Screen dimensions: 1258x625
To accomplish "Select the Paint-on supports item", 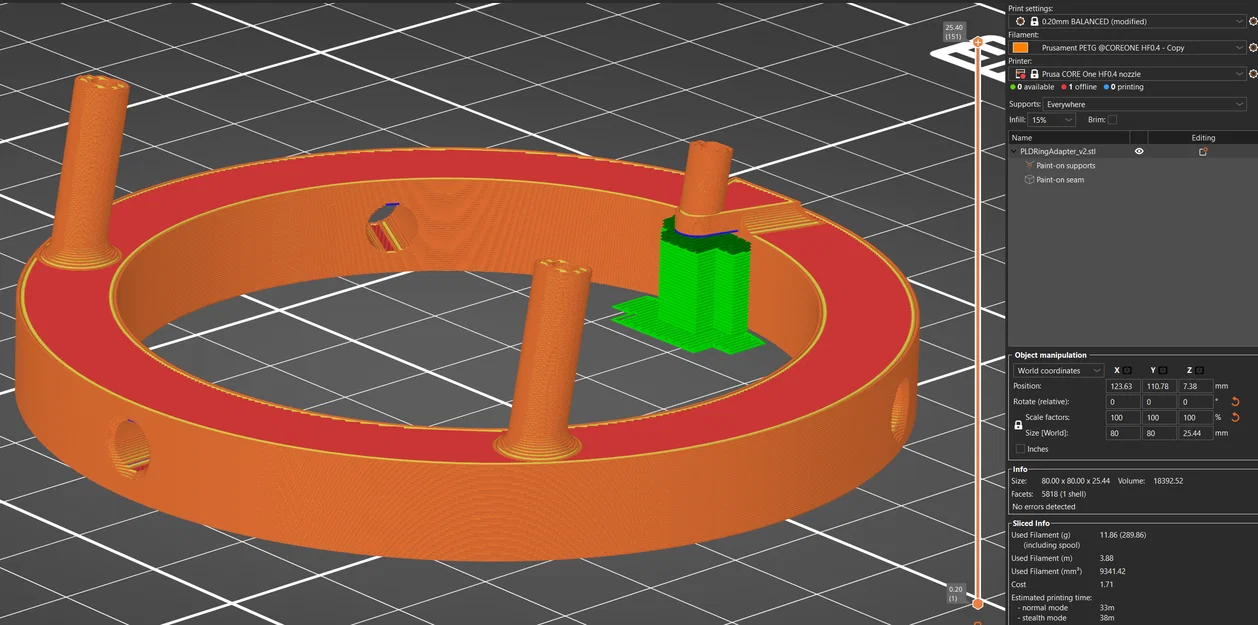I will [x=1065, y=166].
